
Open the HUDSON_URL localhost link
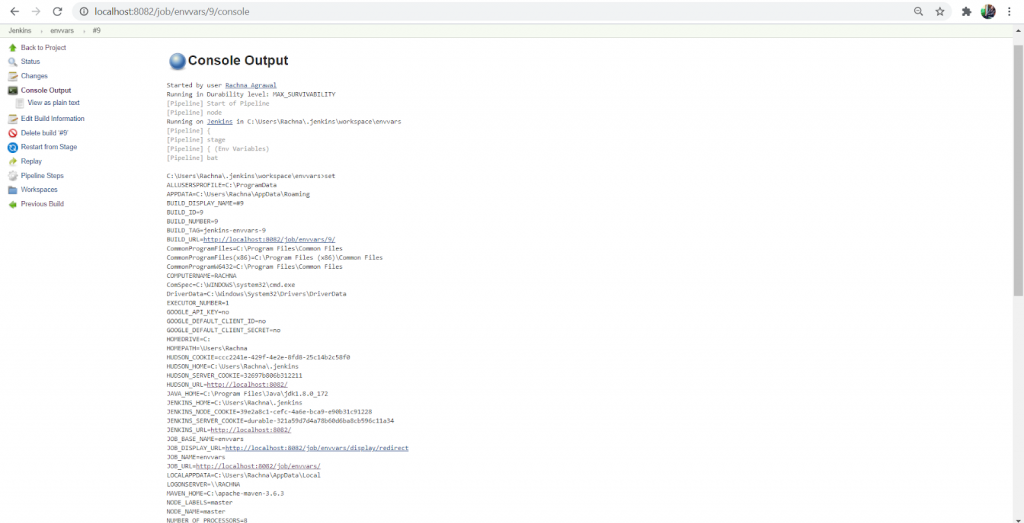click(248, 385)
